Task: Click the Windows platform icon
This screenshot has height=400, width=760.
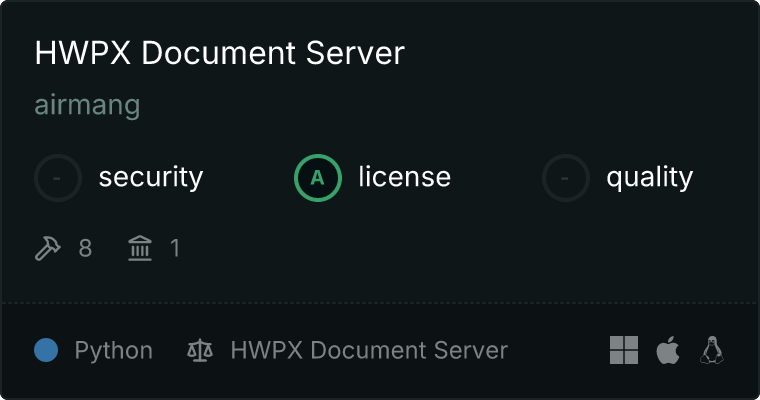Action: 624,350
